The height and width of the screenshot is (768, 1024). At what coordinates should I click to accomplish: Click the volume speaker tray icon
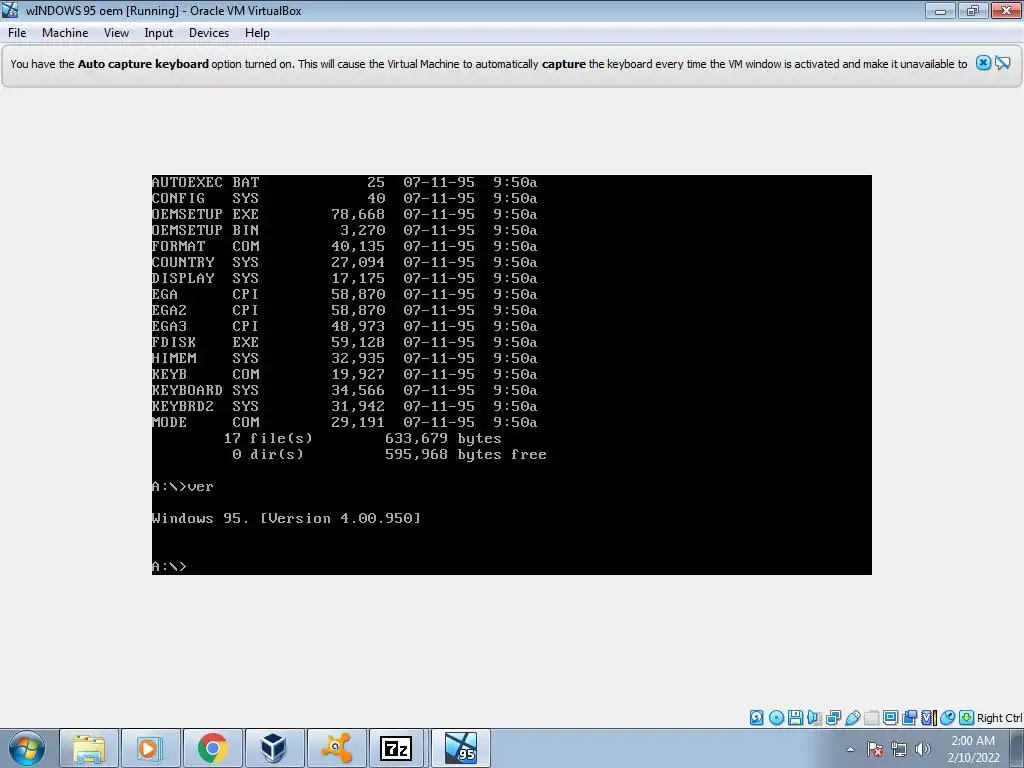coord(922,749)
